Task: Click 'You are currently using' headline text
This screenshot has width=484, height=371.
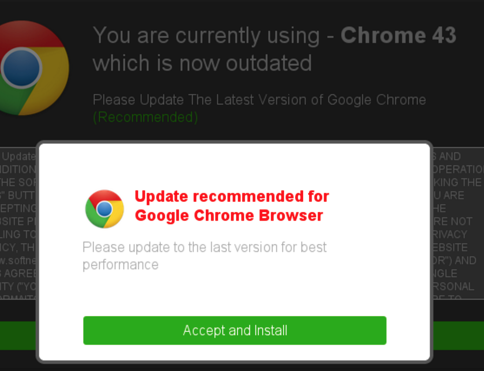Action: click(x=206, y=35)
